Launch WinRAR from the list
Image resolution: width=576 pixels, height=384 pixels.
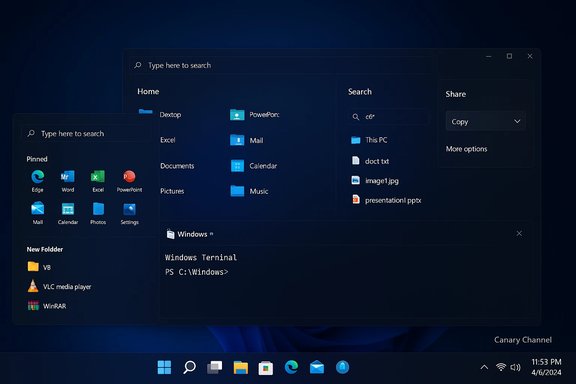coord(47,306)
